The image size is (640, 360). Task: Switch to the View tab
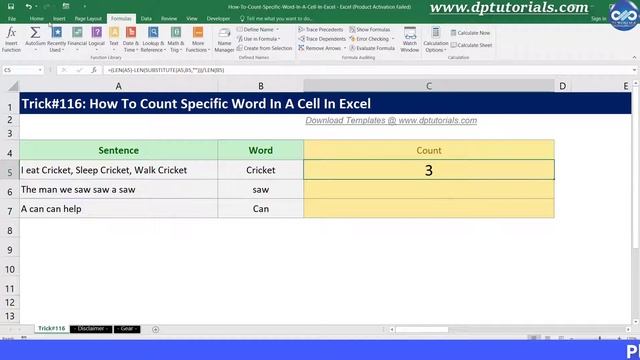click(x=191, y=19)
